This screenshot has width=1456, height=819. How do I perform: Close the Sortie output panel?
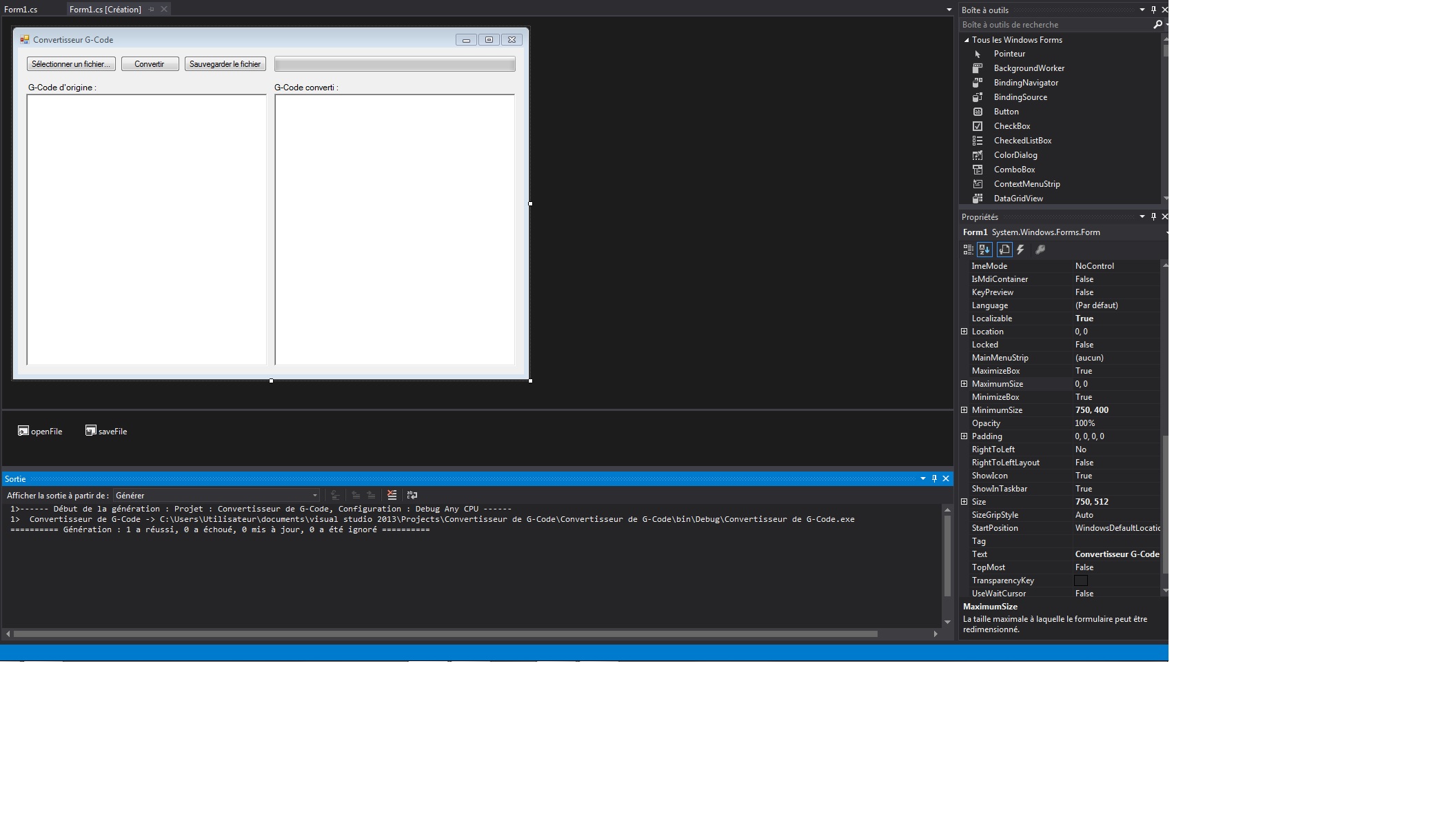click(x=946, y=478)
